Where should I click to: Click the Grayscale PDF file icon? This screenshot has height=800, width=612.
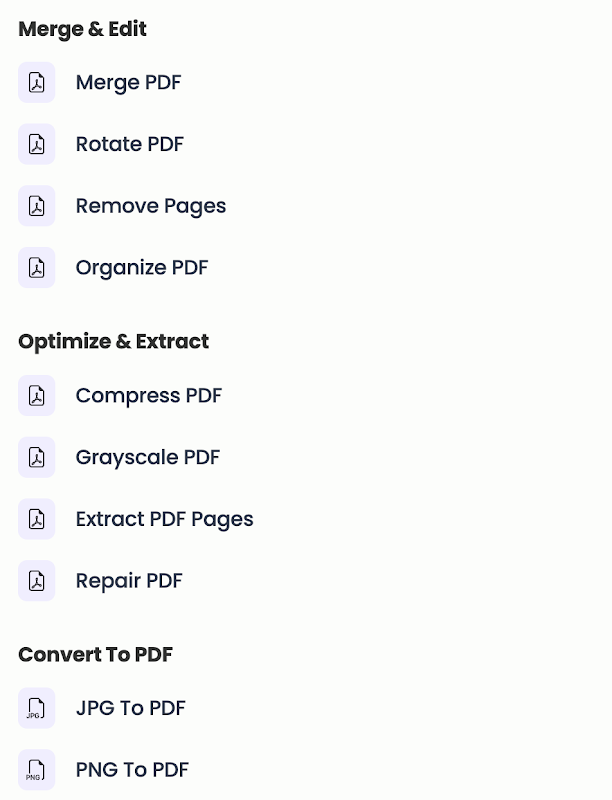(x=37, y=458)
